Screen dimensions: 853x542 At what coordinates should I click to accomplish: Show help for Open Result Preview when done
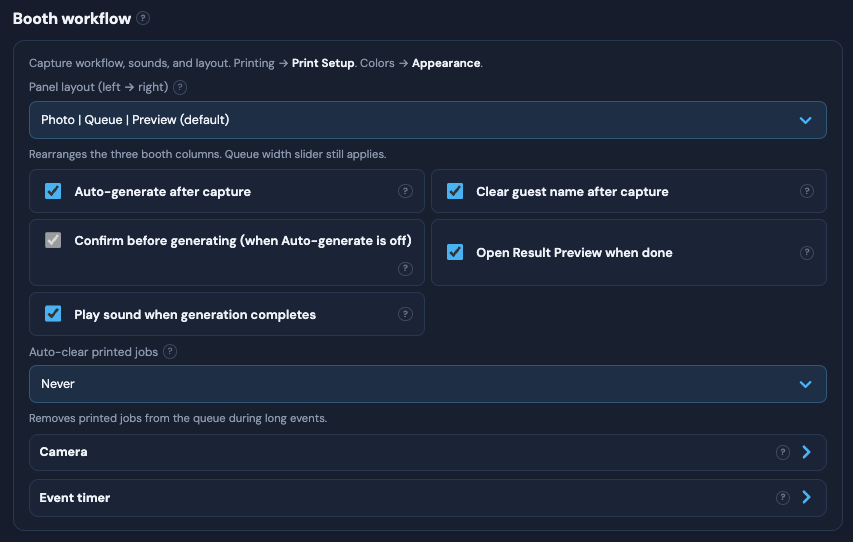[x=807, y=252]
